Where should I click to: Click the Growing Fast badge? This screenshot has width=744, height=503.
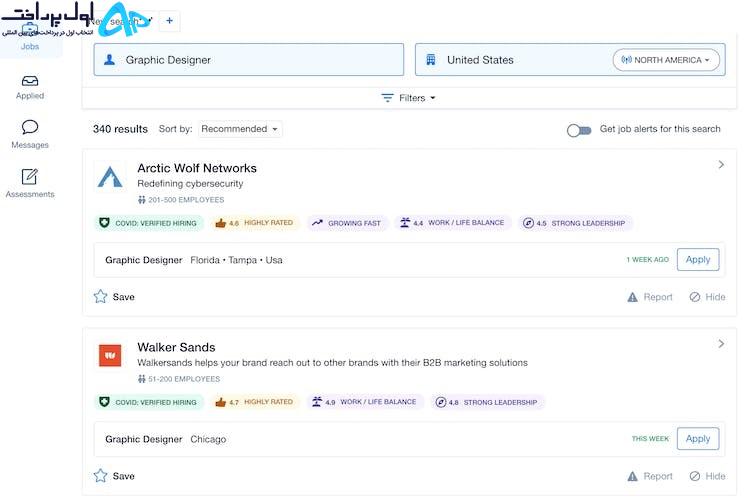click(347, 223)
